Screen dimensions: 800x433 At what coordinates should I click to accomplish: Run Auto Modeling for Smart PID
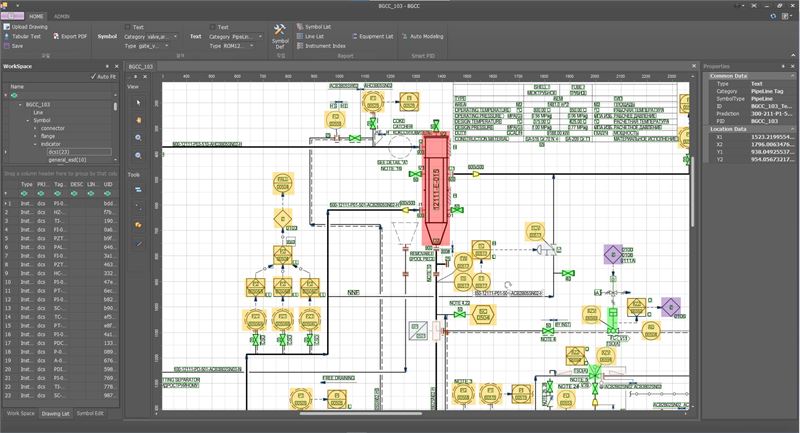[422, 36]
